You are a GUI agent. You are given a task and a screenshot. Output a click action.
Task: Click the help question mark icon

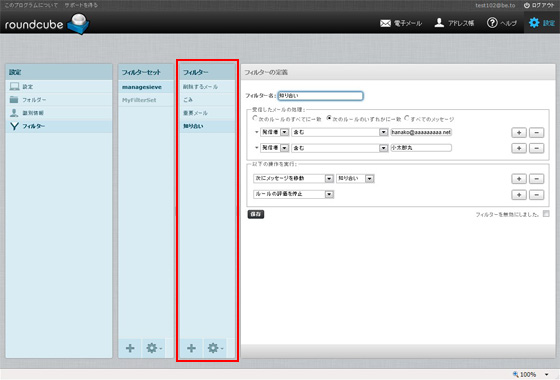(492, 23)
